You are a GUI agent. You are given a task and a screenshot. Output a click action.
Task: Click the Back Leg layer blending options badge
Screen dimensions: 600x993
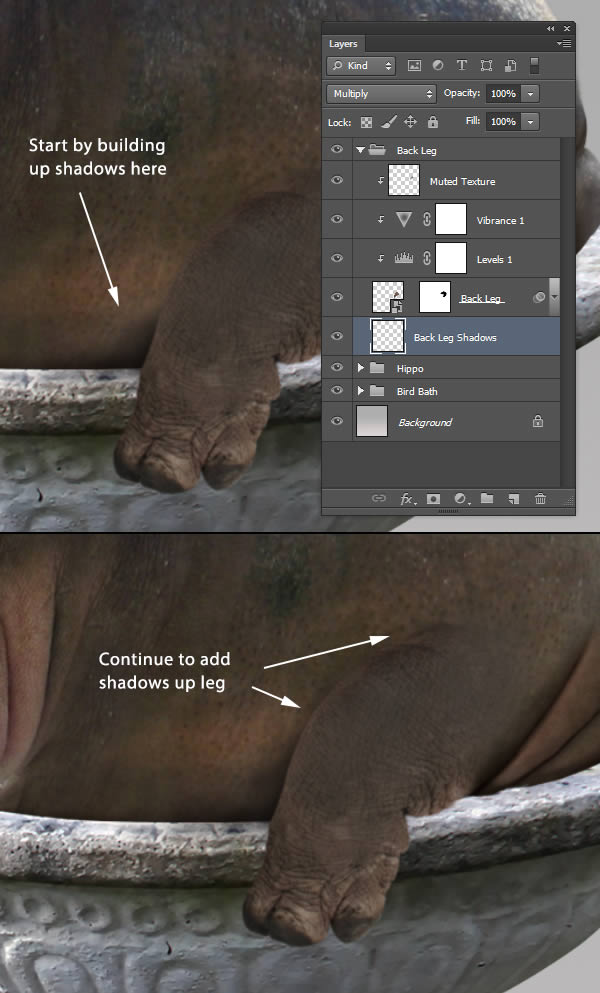539,296
